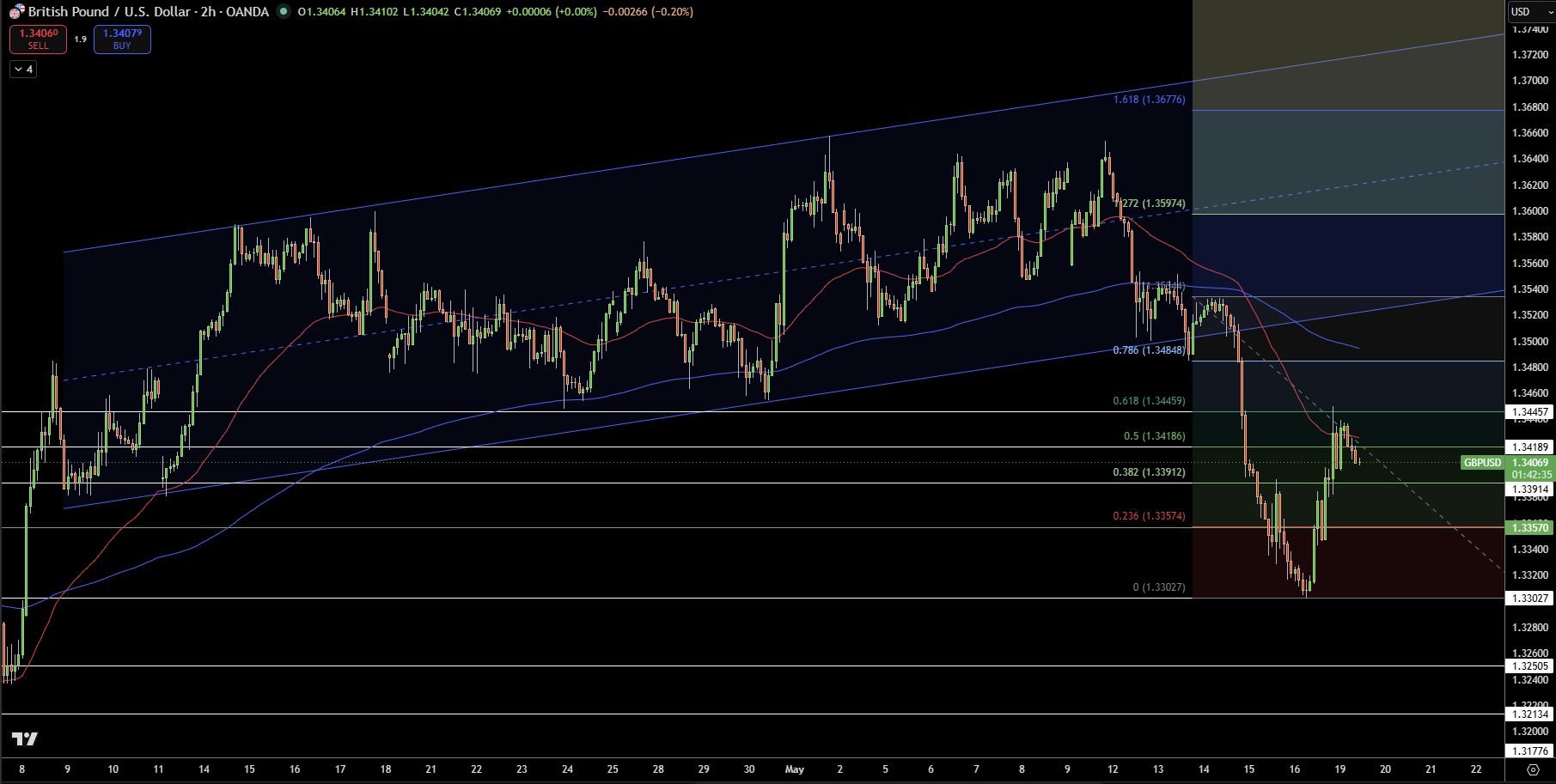Viewport: 1556px width, 784px height.
Task: Select the GBPUSD price label on axis
Action: coord(1482,463)
